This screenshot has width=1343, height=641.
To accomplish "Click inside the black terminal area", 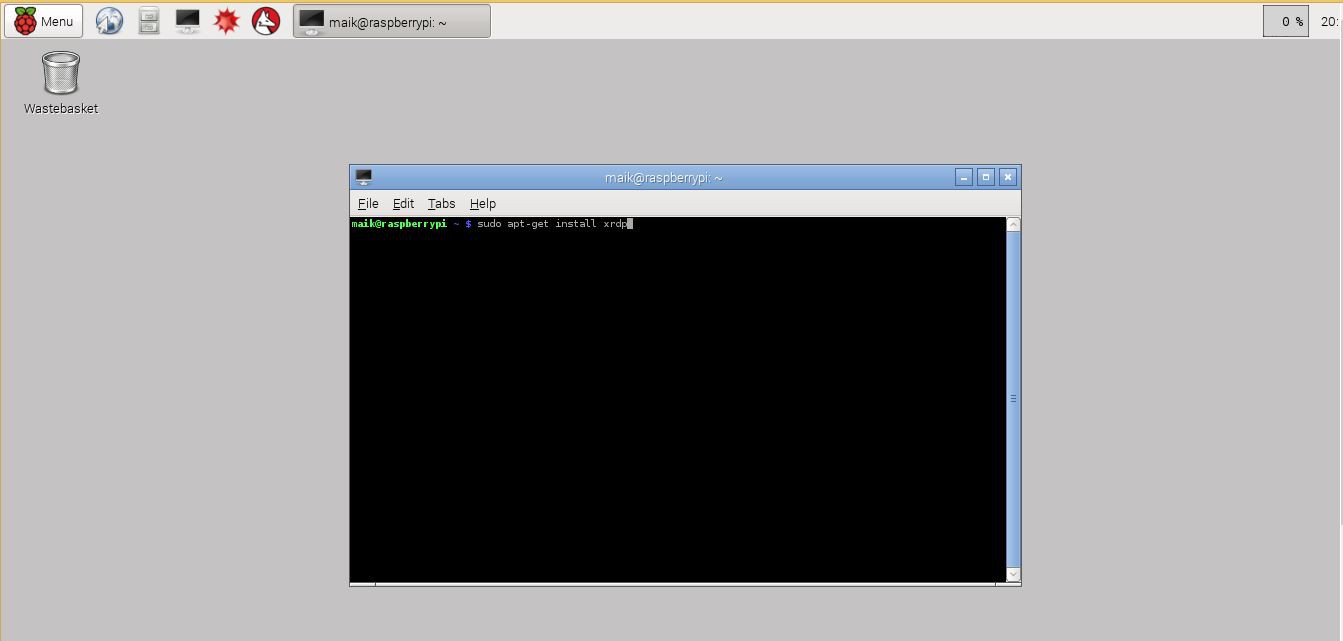I will (x=677, y=400).
